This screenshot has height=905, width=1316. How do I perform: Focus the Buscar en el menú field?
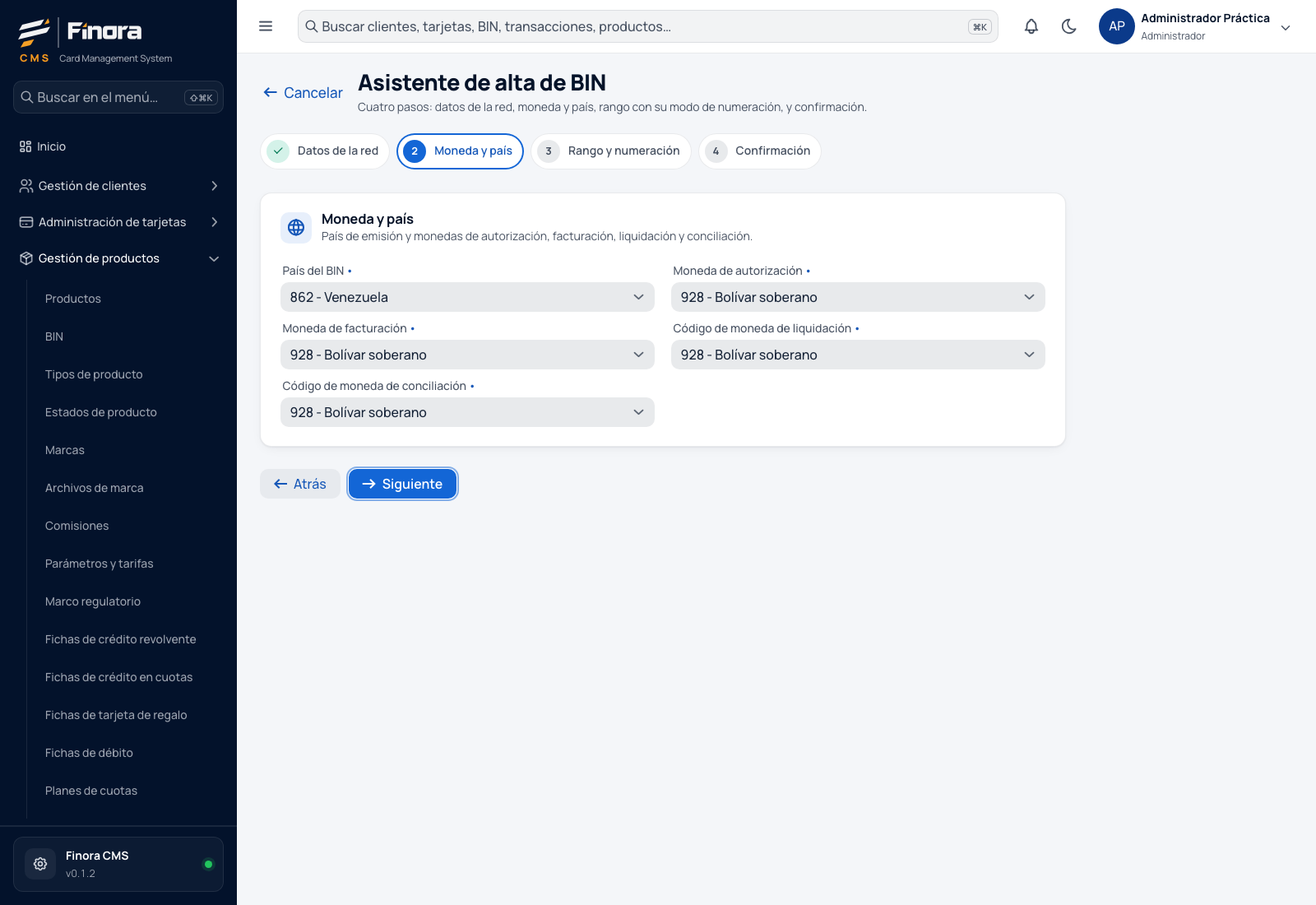[118, 97]
